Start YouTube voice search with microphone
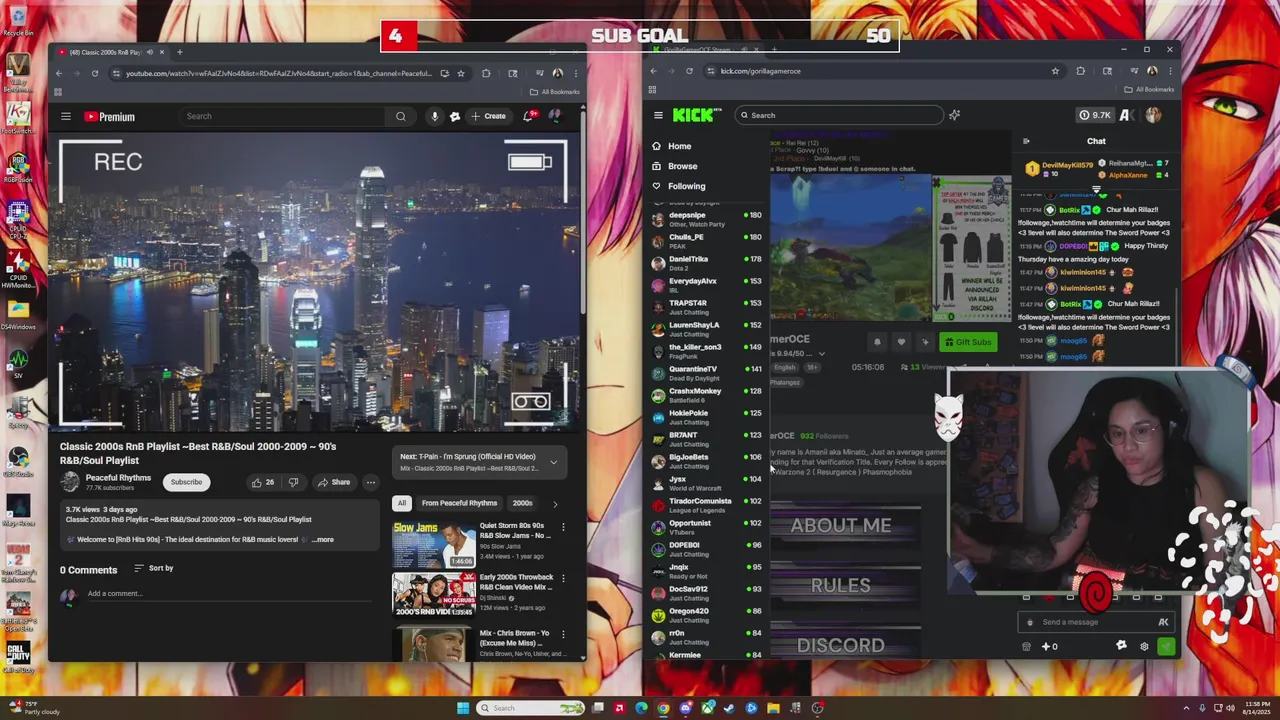The height and width of the screenshot is (720, 1280). pyautogui.click(x=434, y=116)
